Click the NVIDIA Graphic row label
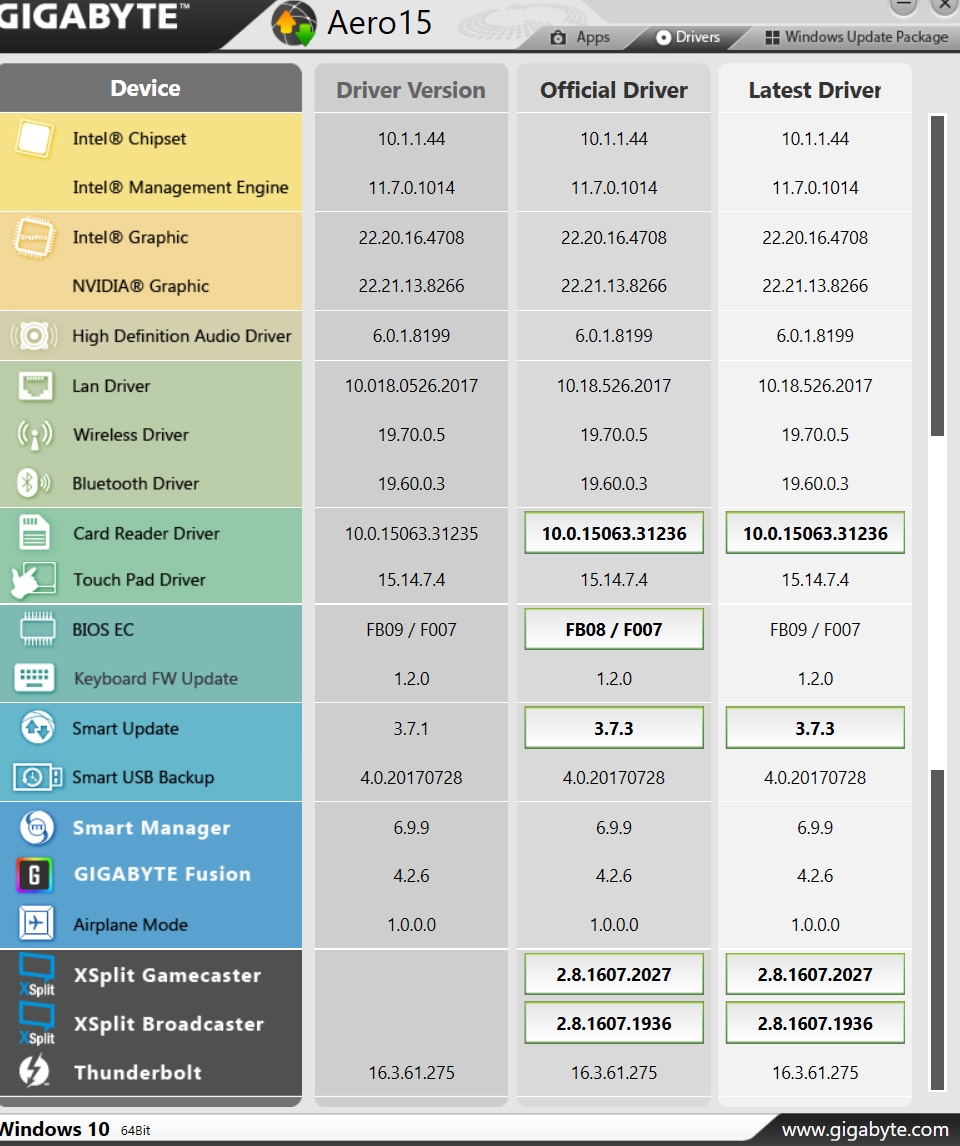Screen dimensions: 960x1146 pos(141,286)
